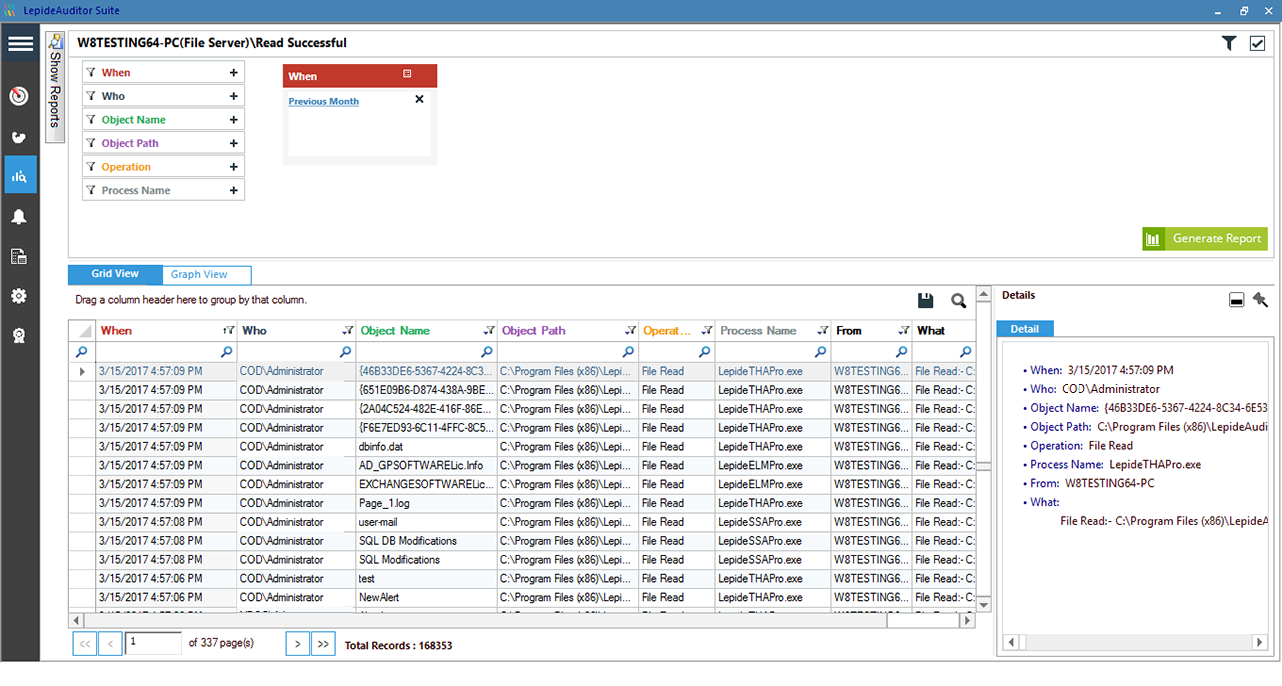Select the dbinfo.dat row
This screenshot has height=686, width=1282.
522,447
